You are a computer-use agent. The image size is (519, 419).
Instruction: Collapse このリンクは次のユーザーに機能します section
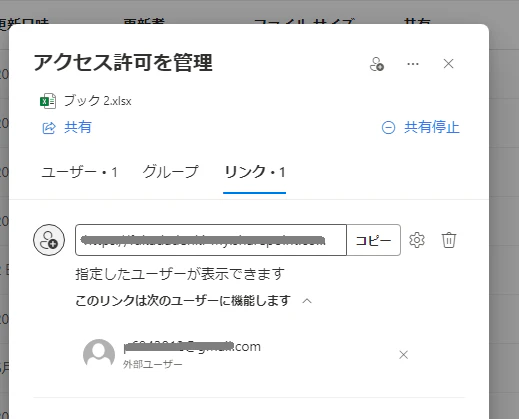tap(307, 301)
